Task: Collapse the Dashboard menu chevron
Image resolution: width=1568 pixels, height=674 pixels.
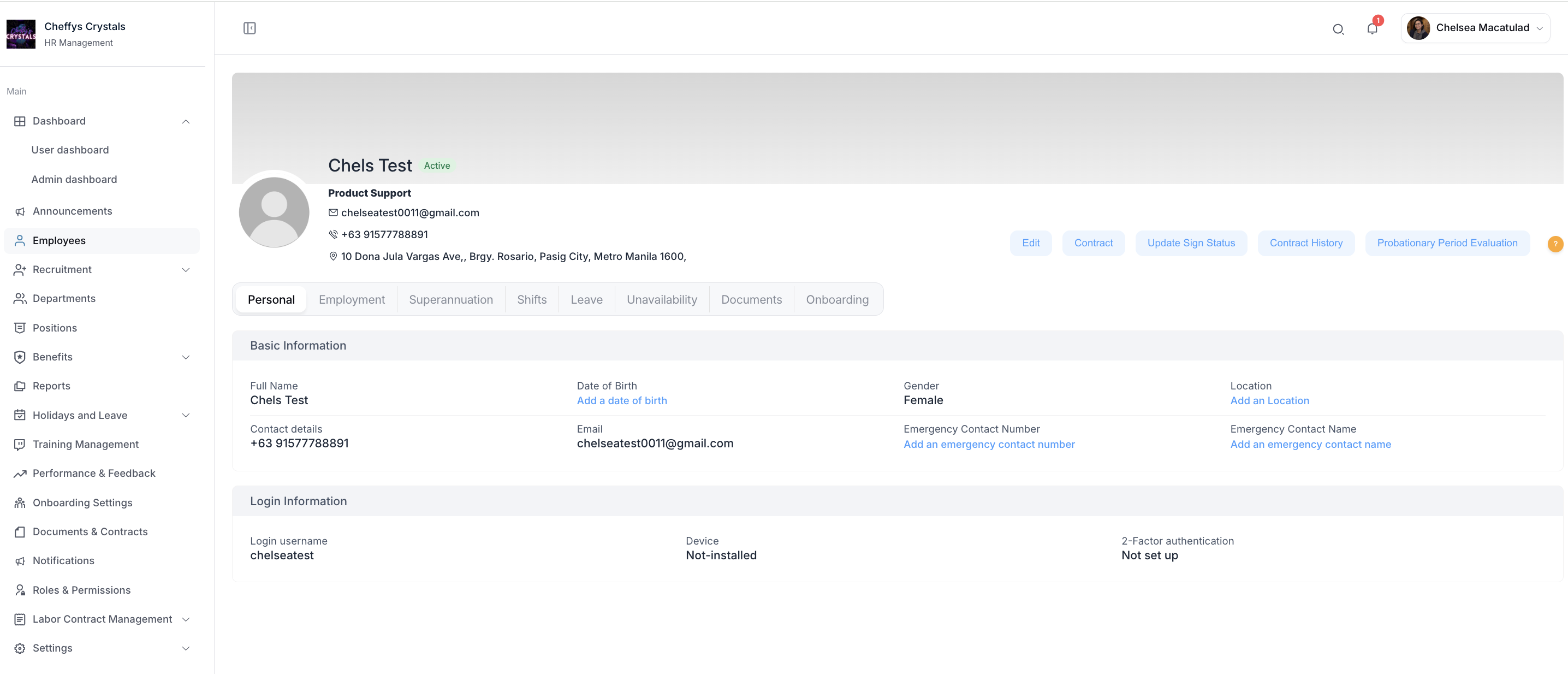Action: coord(186,121)
